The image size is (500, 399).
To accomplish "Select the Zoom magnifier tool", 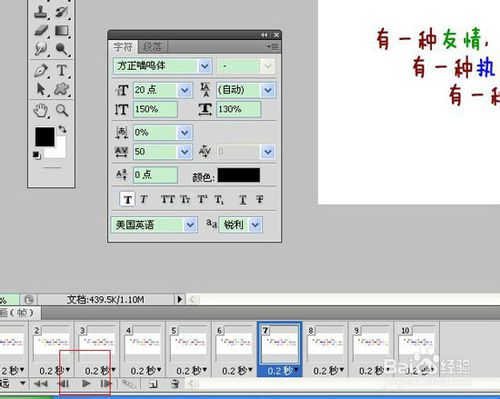I will 62,110.
